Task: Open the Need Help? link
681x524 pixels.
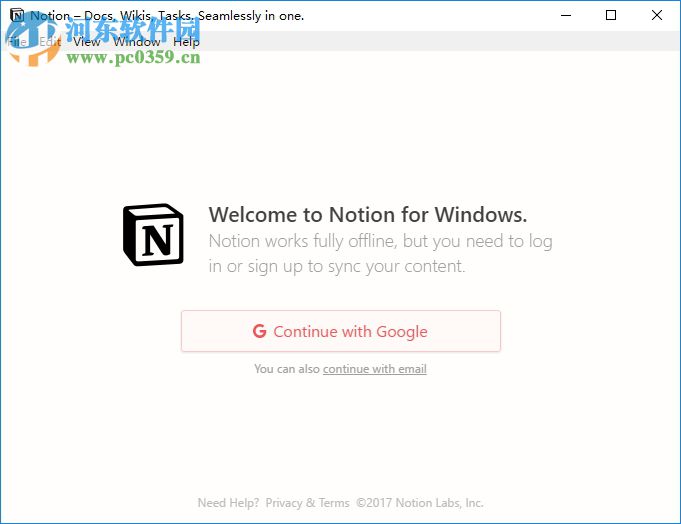Action: pos(228,503)
